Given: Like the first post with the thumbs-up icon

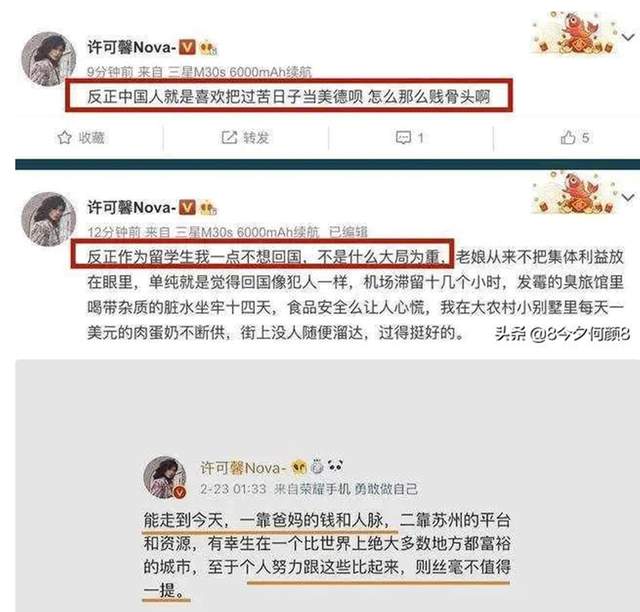Looking at the screenshot, I should [568, 137].
